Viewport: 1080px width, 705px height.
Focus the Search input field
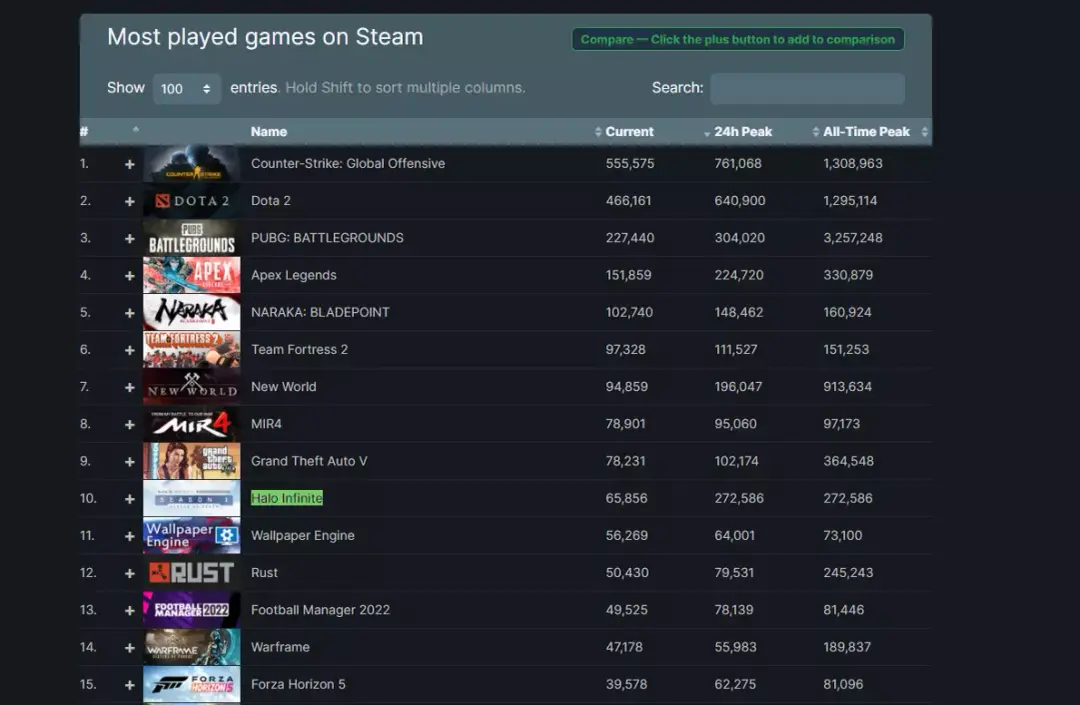pos(807,89)
